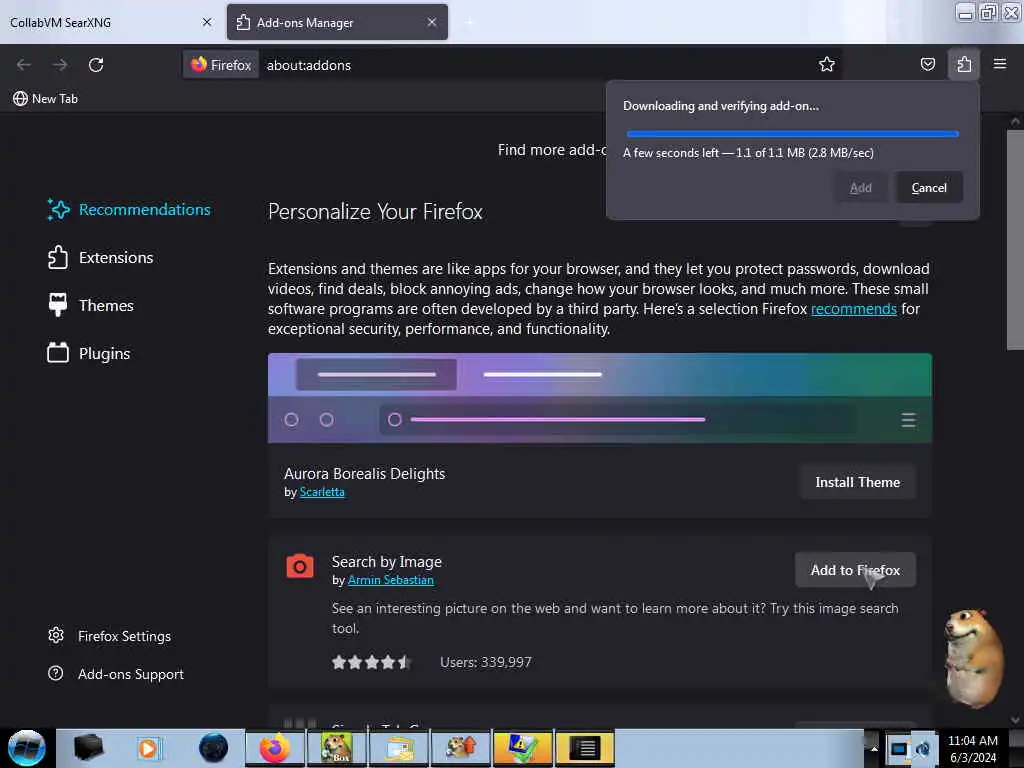Select Recommendations in the sidebar
Viewport: 1024px width, 768px height.
(x=129, y=210)
